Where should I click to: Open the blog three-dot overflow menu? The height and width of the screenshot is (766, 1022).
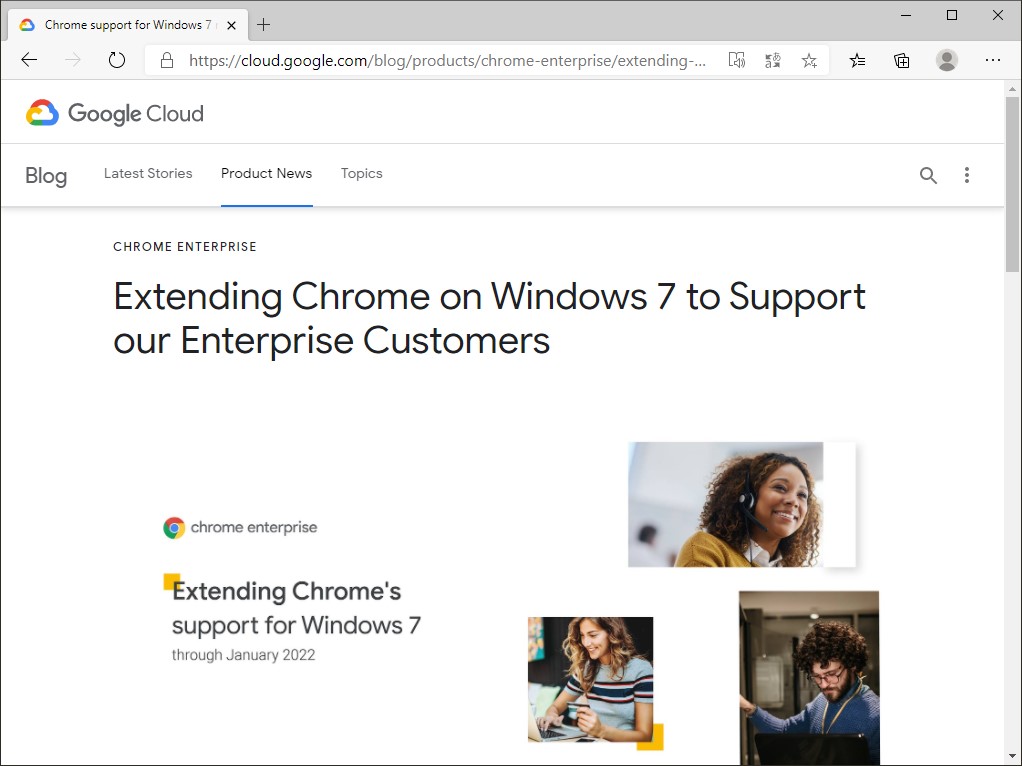coord(967,175)
